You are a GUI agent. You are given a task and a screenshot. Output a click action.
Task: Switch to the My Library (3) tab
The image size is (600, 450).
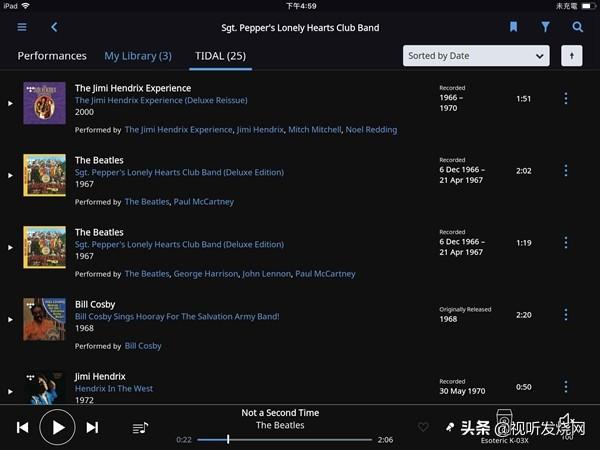point(138,56)
